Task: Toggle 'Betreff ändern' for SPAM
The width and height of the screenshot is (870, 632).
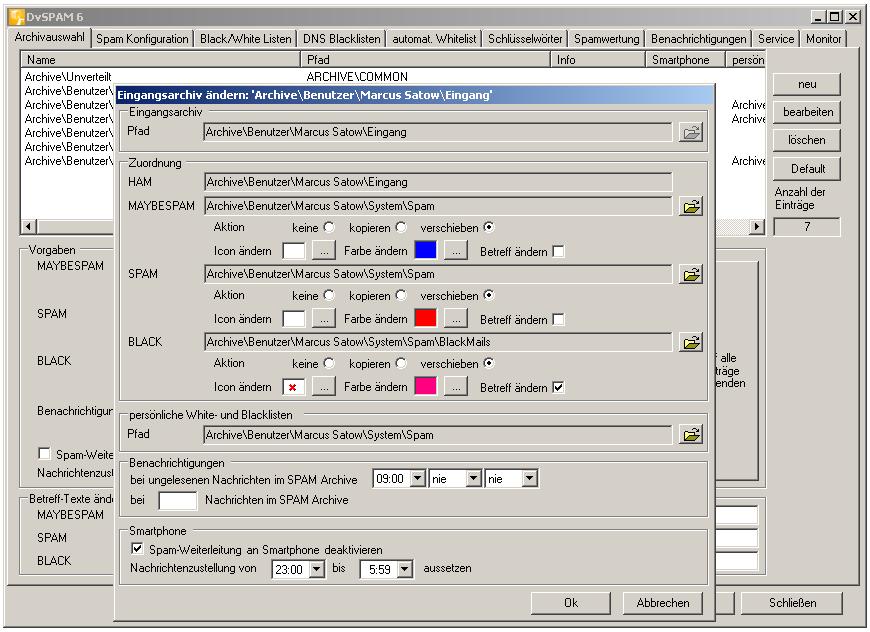Action: [x=559, y=320]
